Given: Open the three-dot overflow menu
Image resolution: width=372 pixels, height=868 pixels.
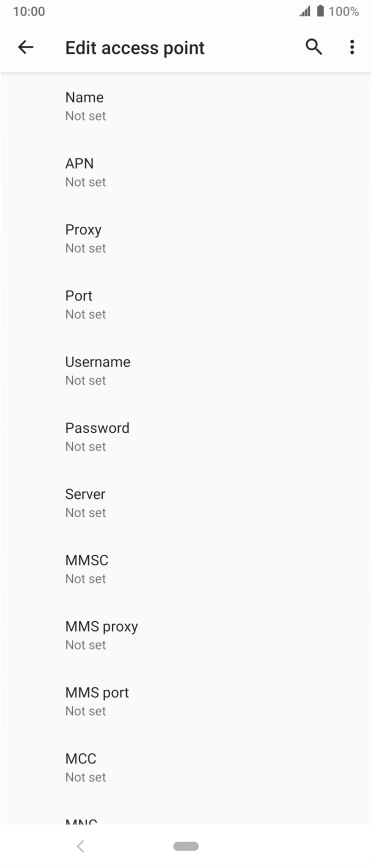Looking at the screenshot, I should 352,48.
